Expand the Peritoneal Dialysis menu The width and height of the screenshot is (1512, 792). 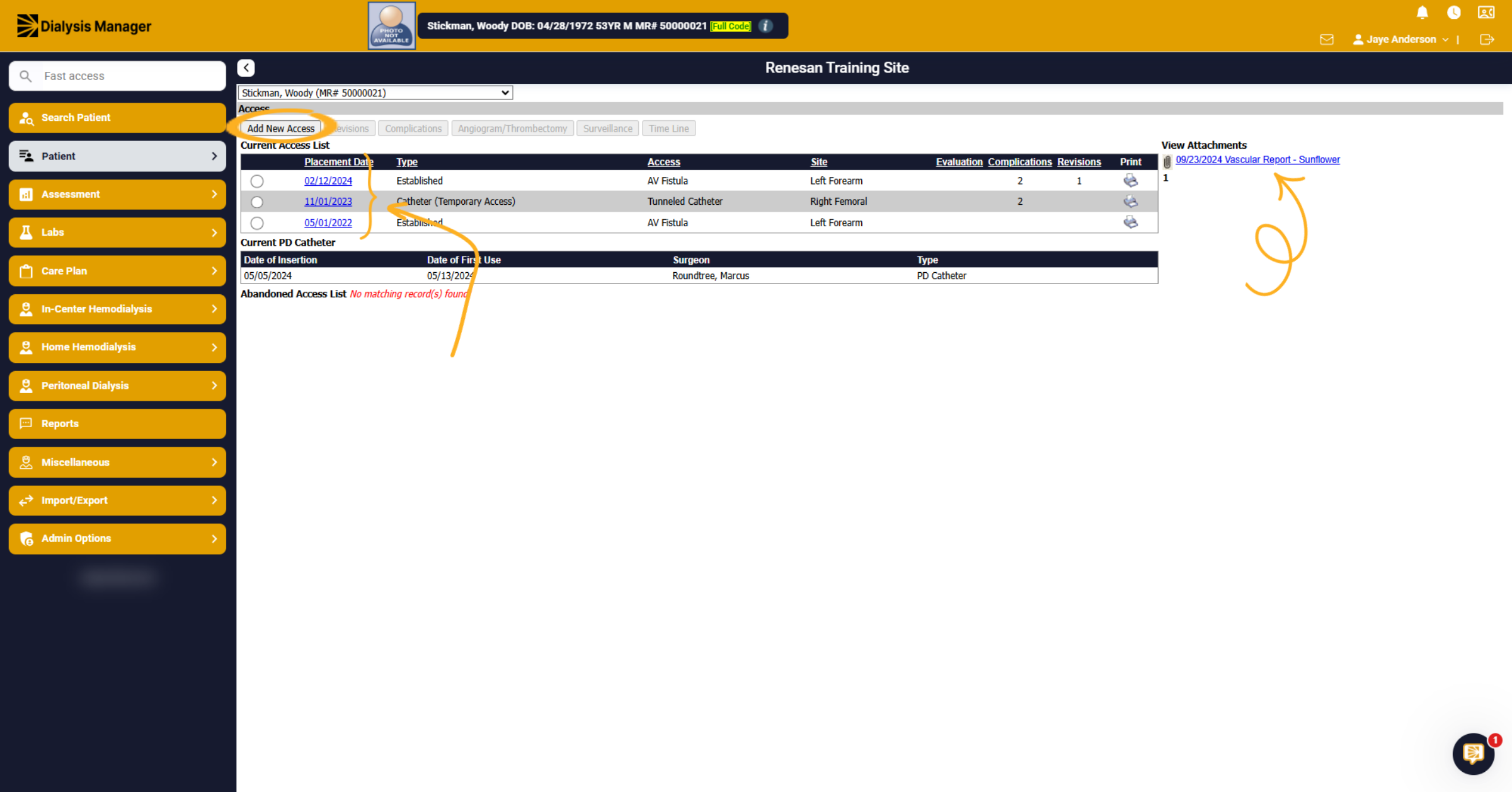coord(117,386)
